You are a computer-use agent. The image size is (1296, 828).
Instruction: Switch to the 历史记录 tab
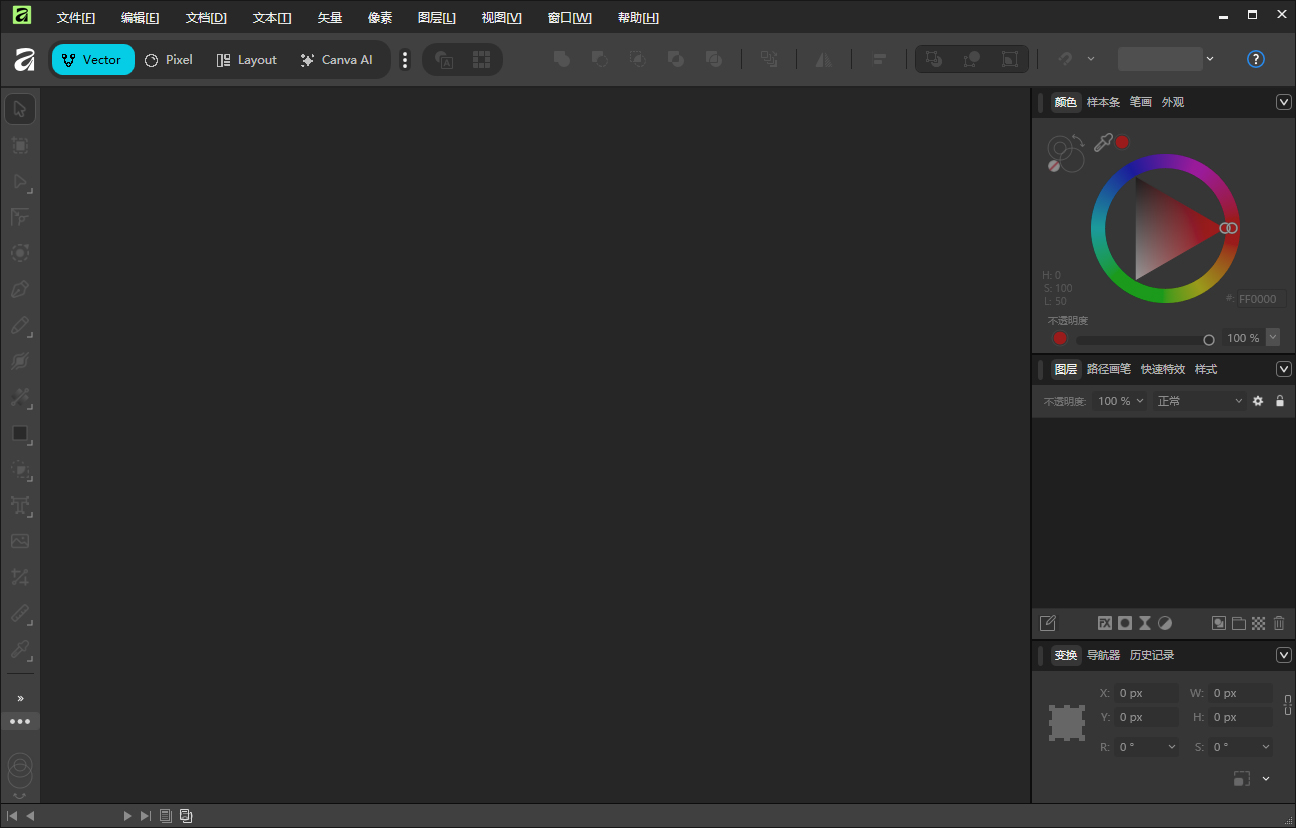click(1151, 655)
